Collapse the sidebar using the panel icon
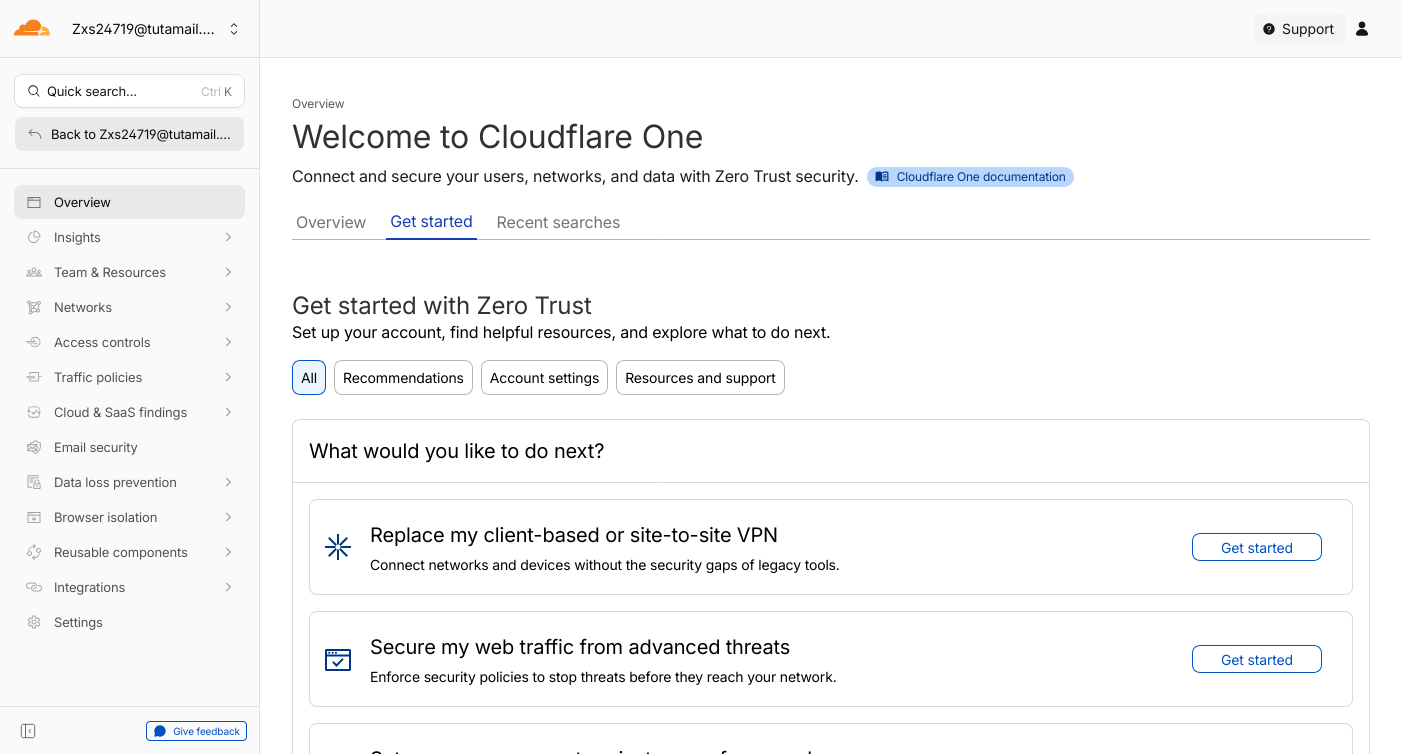Image resolution: width=1402 pixels, height=754 pixels. pyautogui.click(x=28, y=731)
